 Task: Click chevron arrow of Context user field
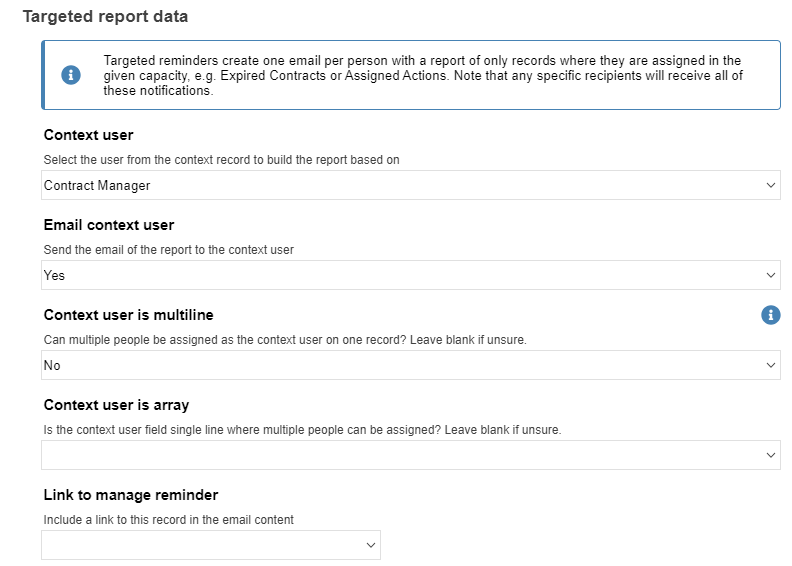click(x=770, y=185)
